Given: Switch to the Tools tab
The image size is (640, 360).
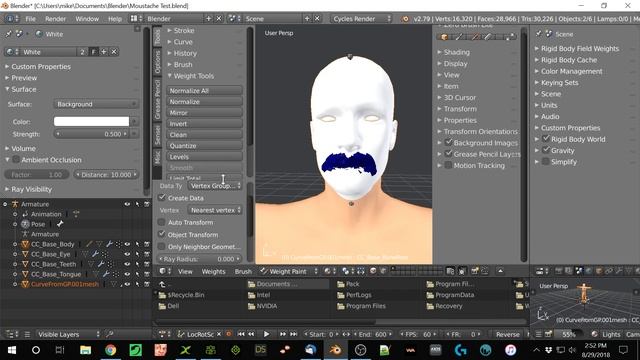Looking at the screenshot, I should pos(157,37).
